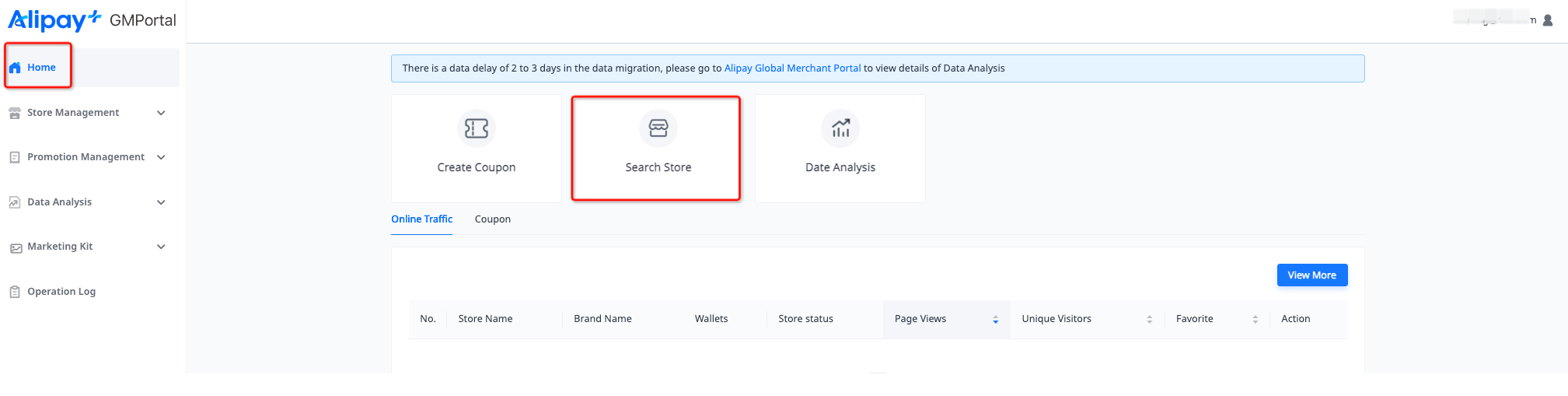
Task: Click the Store Name column header
Action: coord(485,319)
